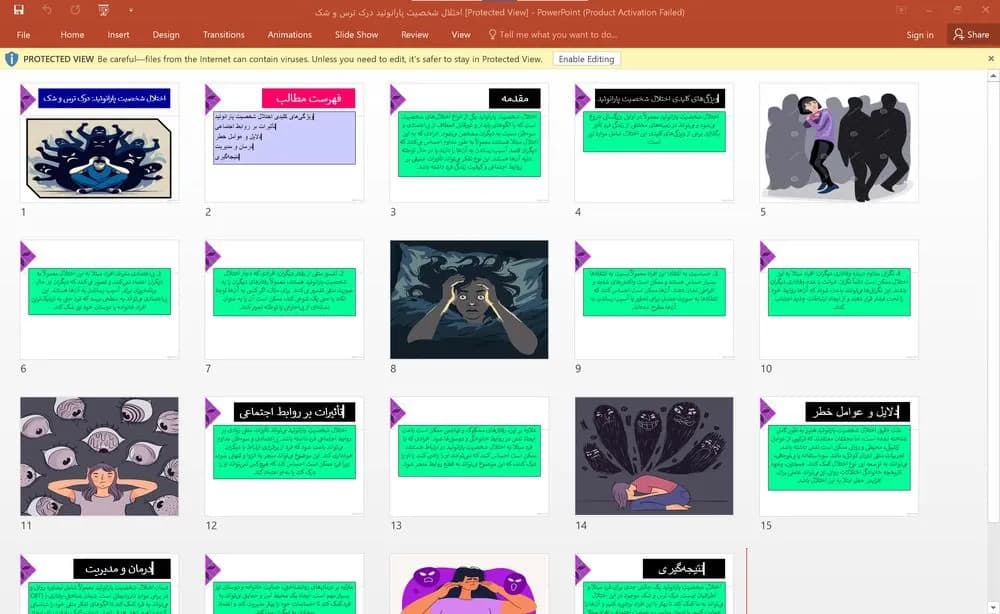Select slide 14 with the dark ghost figures

[x=654, y=456]
